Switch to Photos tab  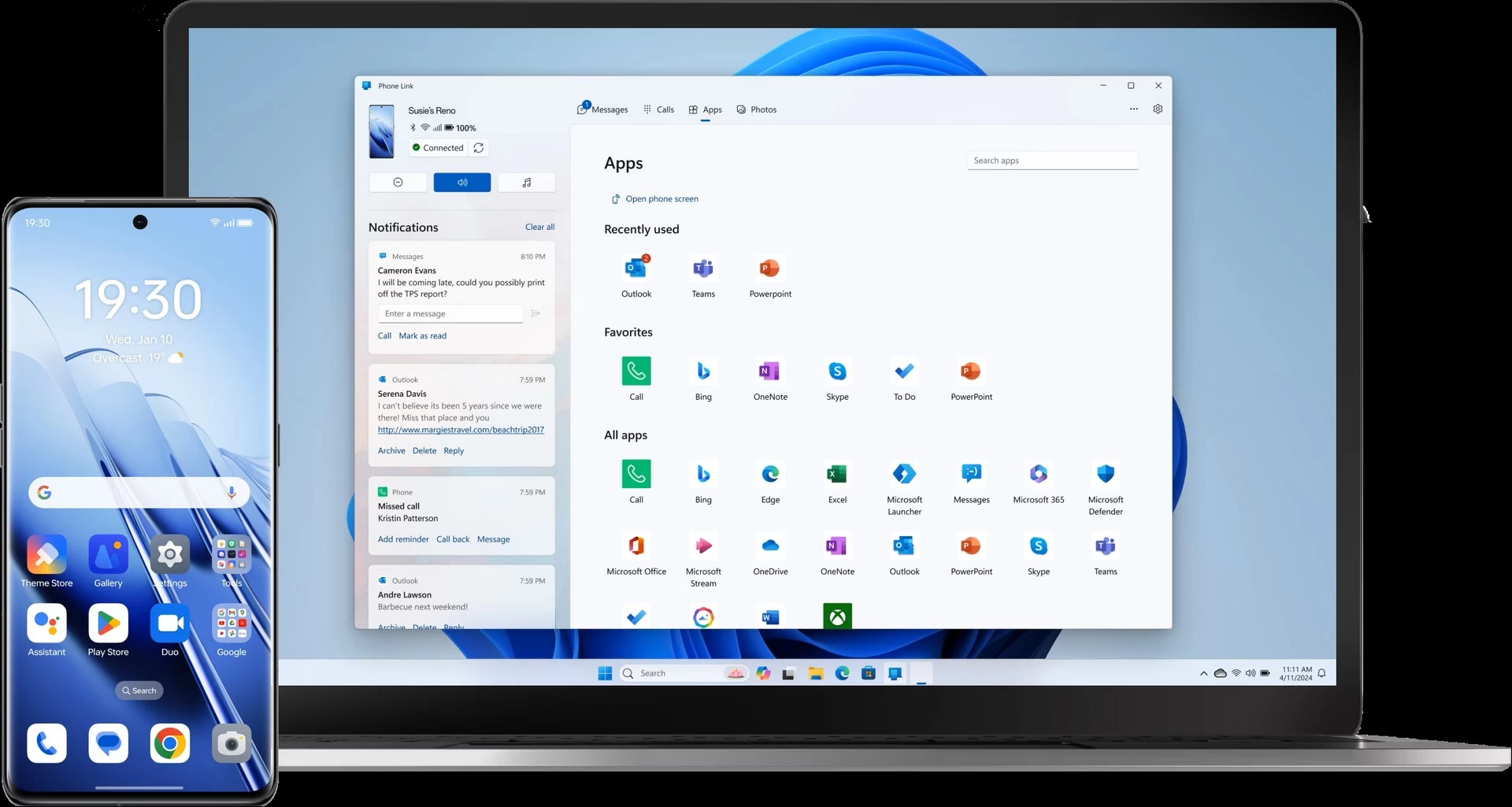[x=756, y=109]
